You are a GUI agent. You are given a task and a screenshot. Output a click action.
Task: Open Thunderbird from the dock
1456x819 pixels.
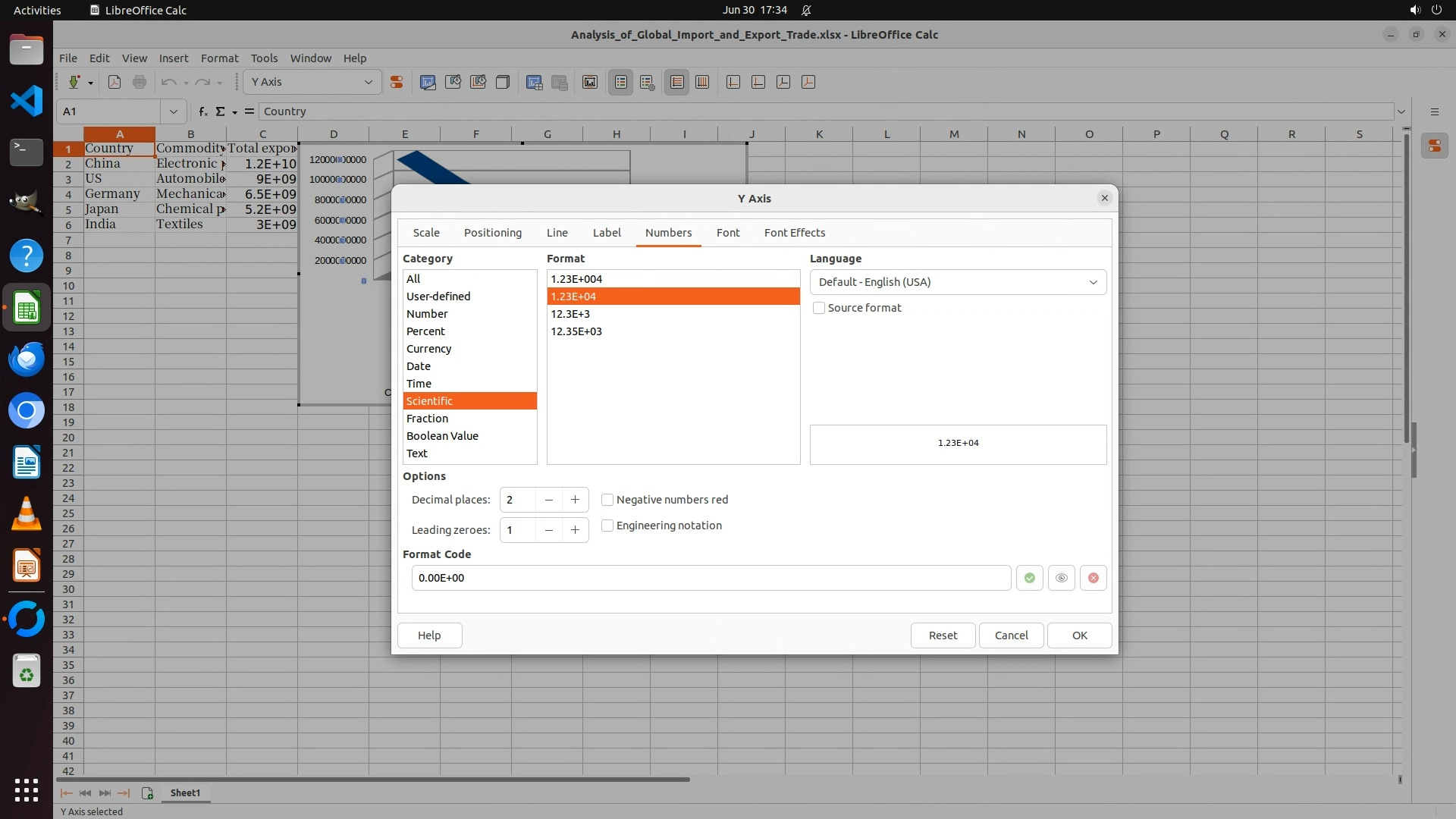click(27, 359)
